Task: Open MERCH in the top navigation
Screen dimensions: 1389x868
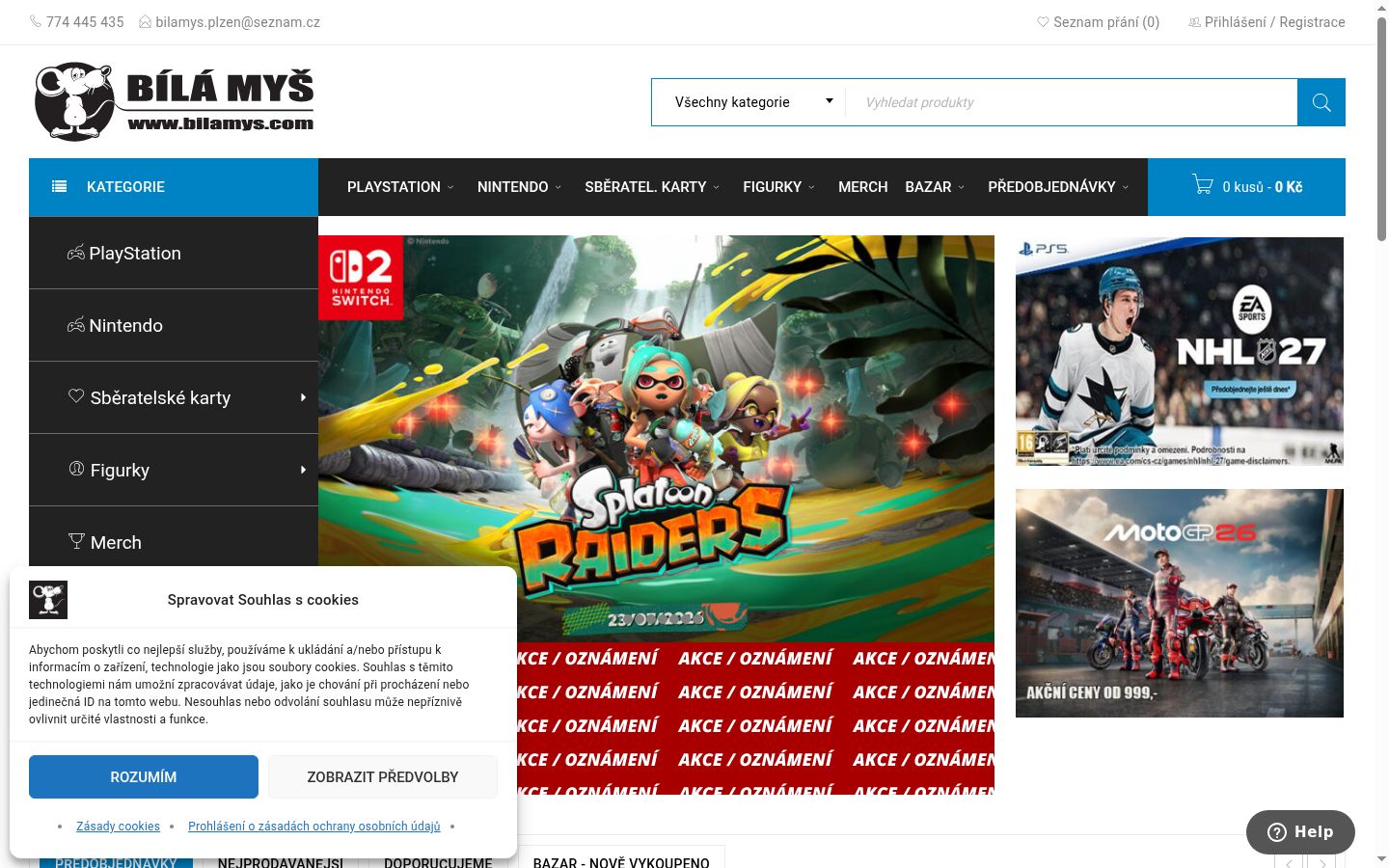Action: [x=862, y=187]
